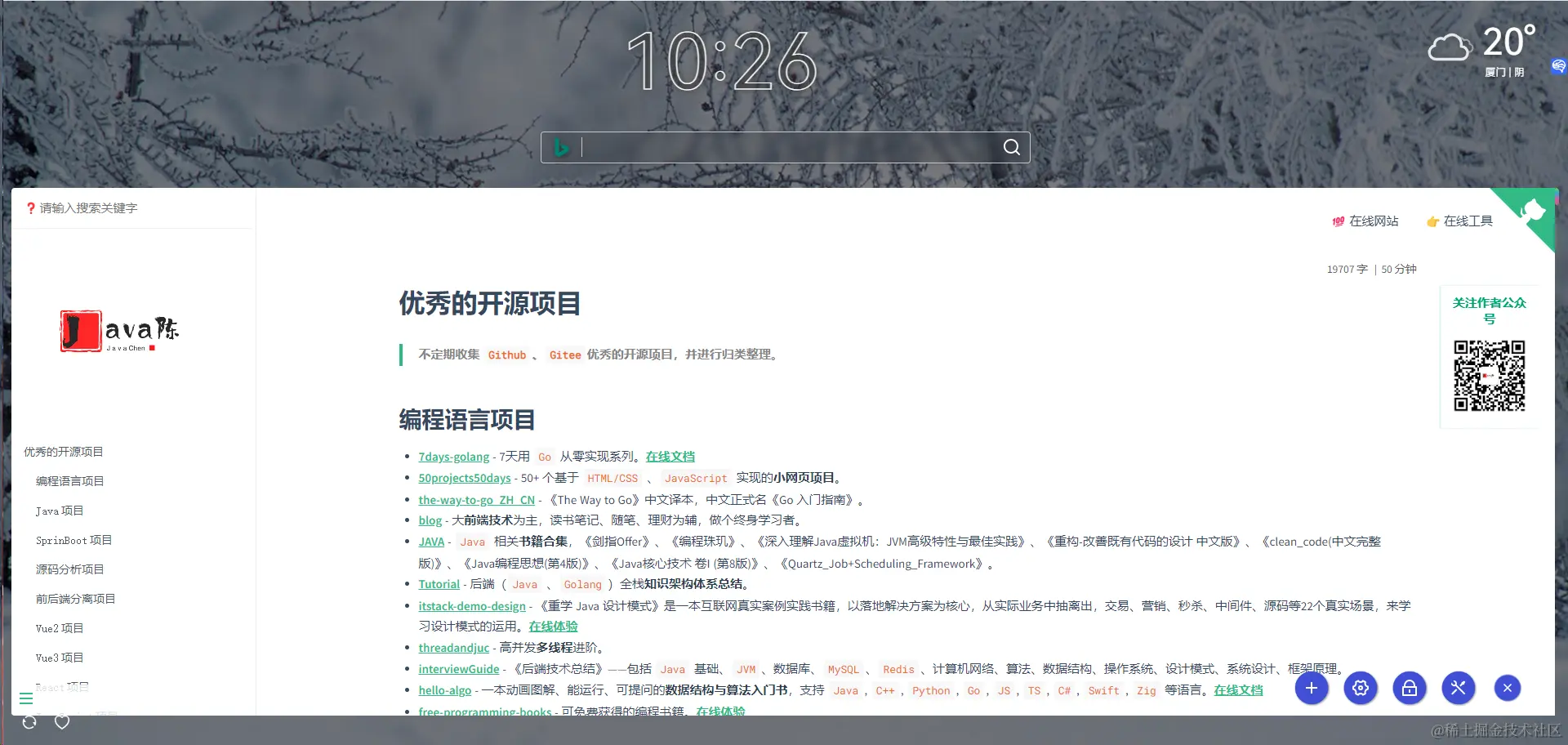Open 在线文档 link for hello-algo
The height and width of the screenshot is (745, 1568).
(1238, 690)
